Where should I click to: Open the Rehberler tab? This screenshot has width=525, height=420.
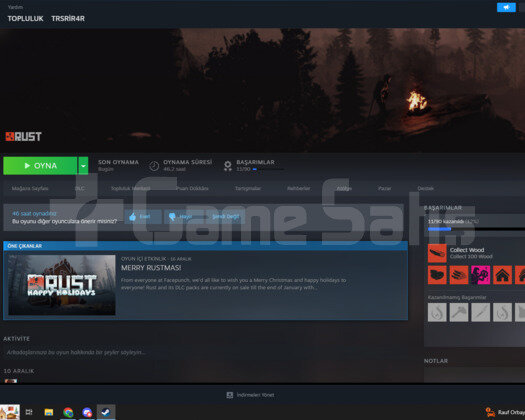click(299, 189)
